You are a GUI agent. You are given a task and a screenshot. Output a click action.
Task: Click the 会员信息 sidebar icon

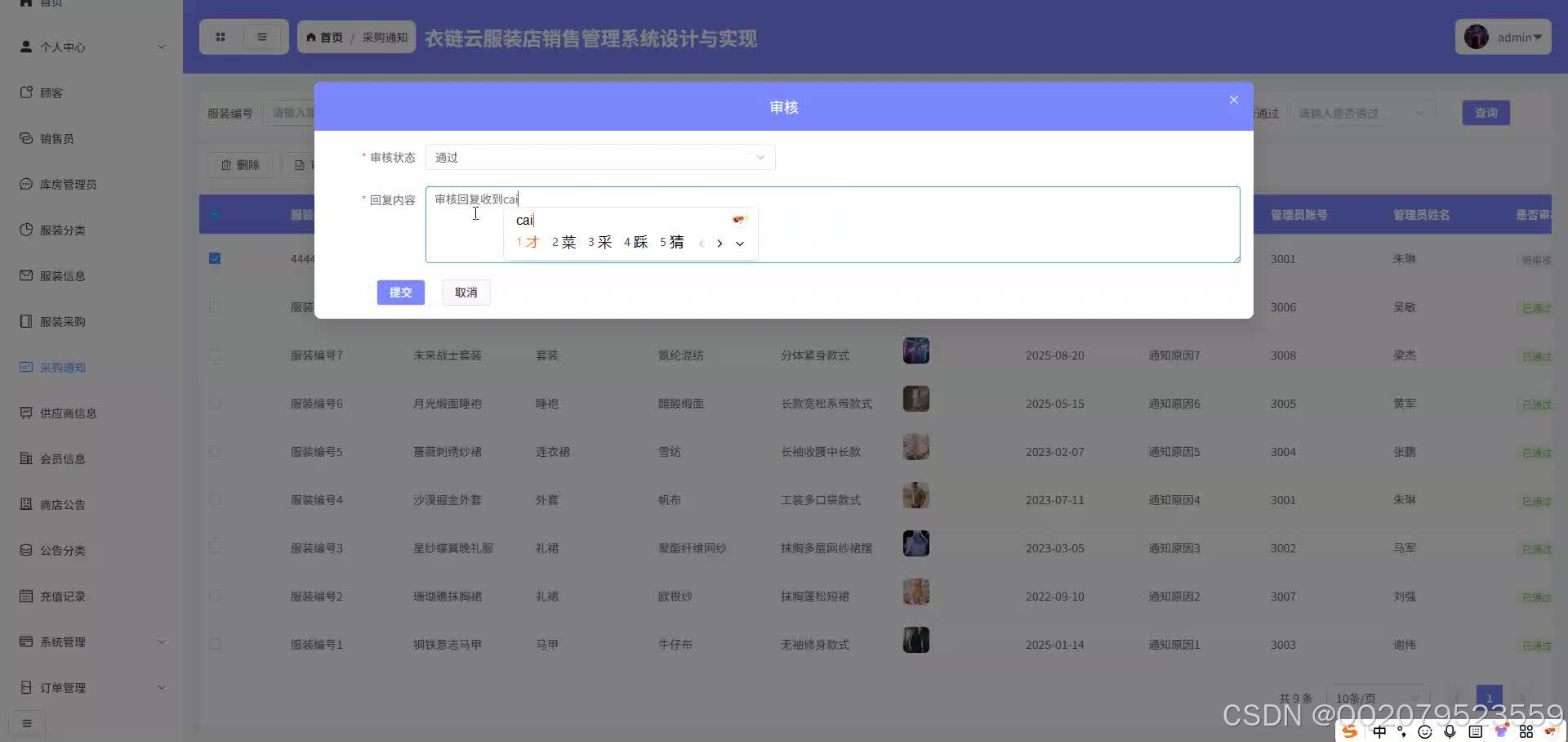point(26,458)
